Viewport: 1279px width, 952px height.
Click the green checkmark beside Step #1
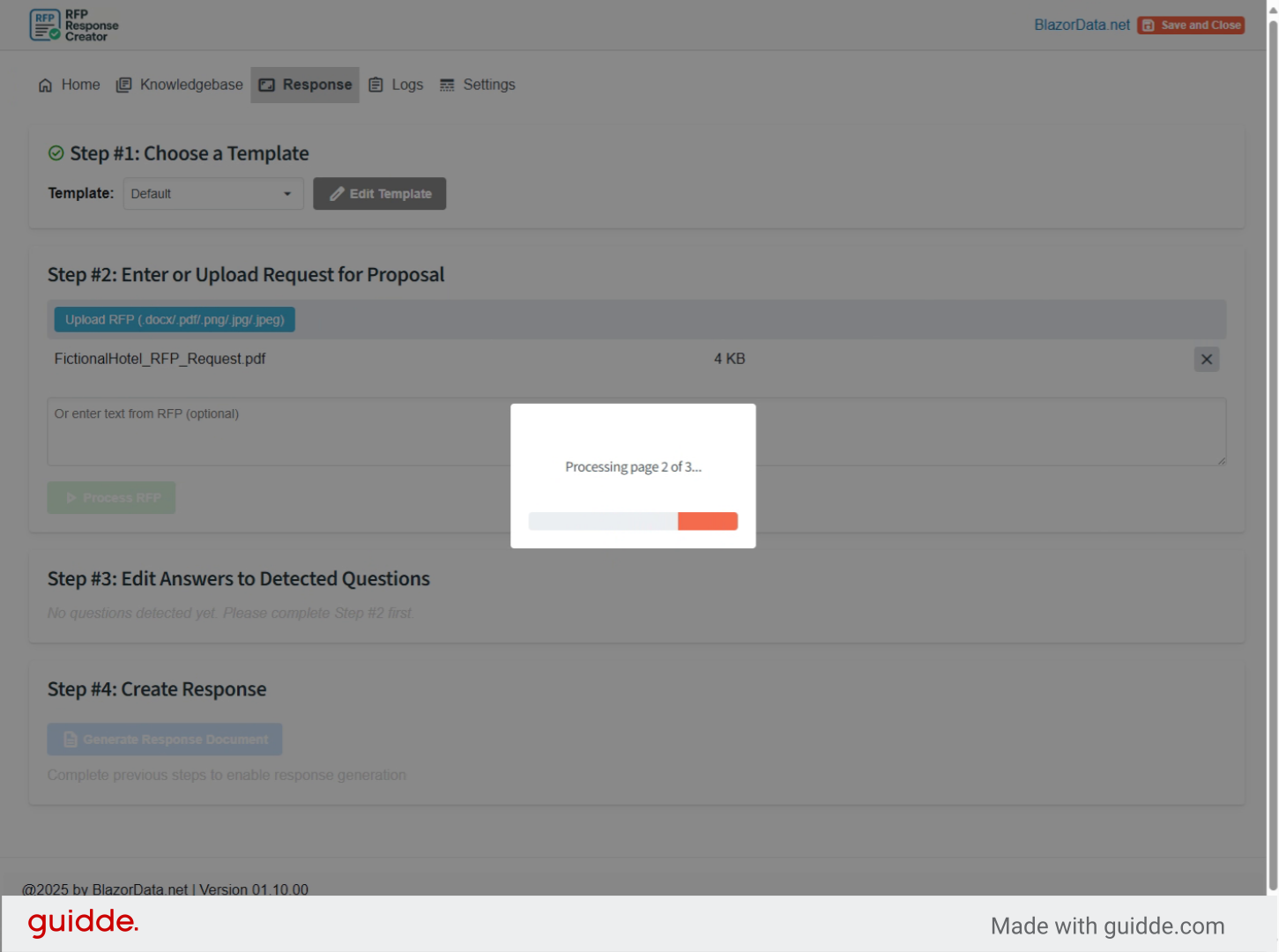(x=55, y=152)
